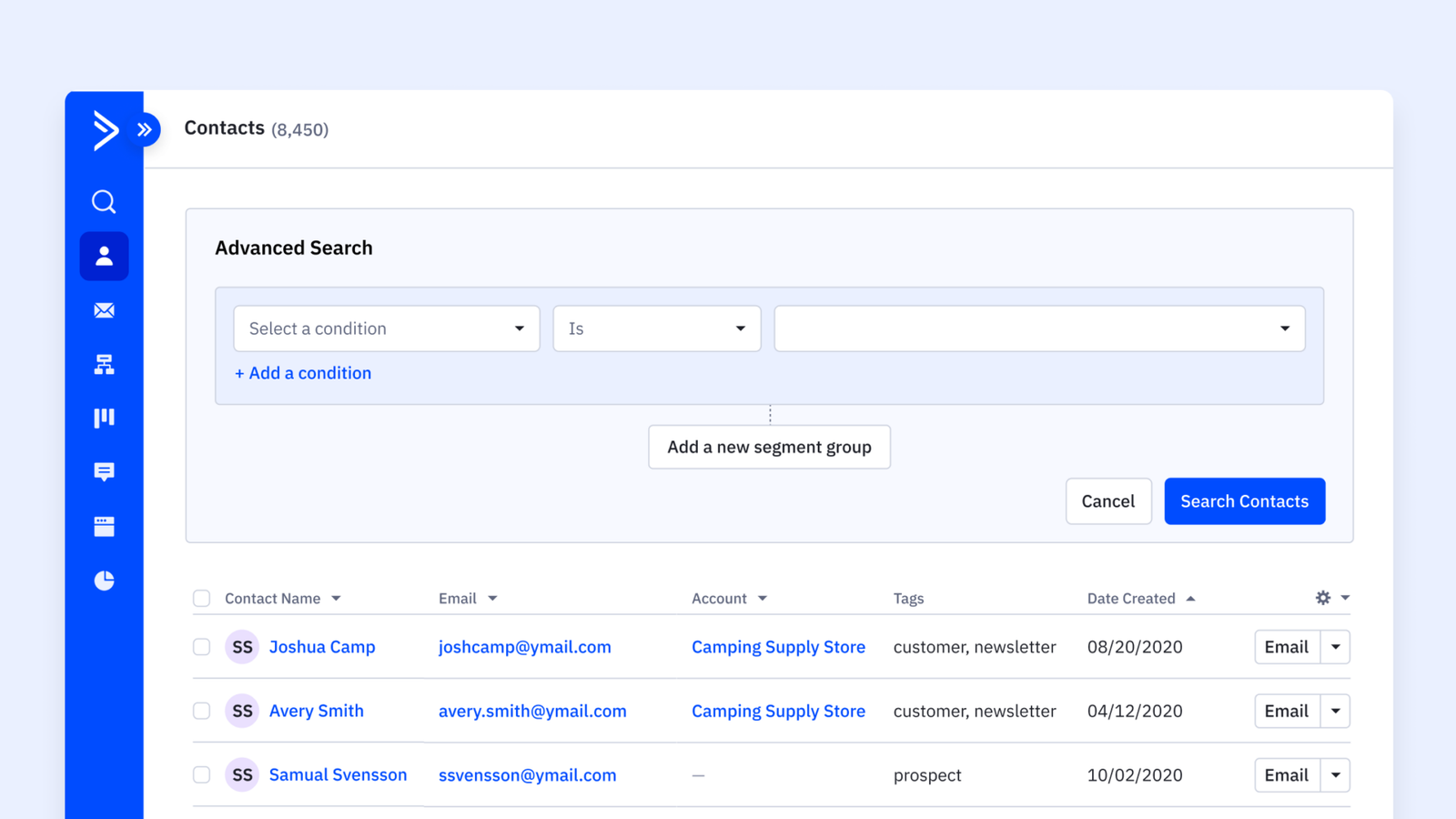This screenshot has height=819, width=1456.
Task: Open the search icon in the sidebar
Action: [x=104, y=201]
